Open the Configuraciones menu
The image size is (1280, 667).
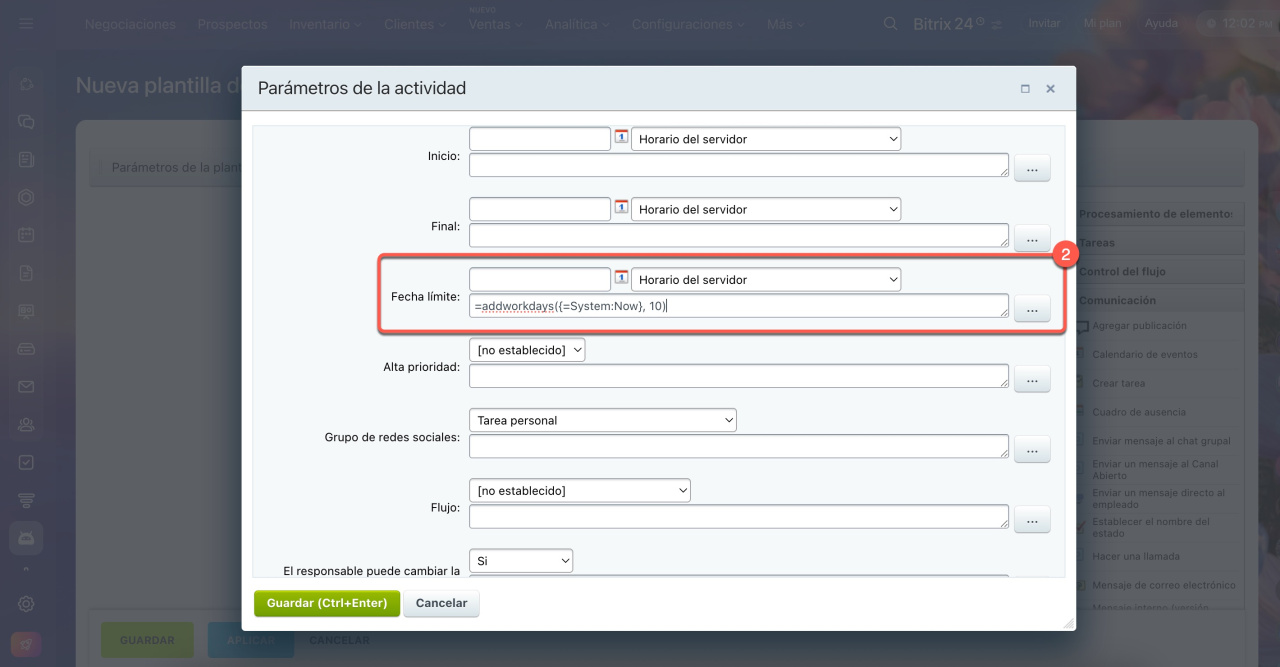click(x=687, y=24)
